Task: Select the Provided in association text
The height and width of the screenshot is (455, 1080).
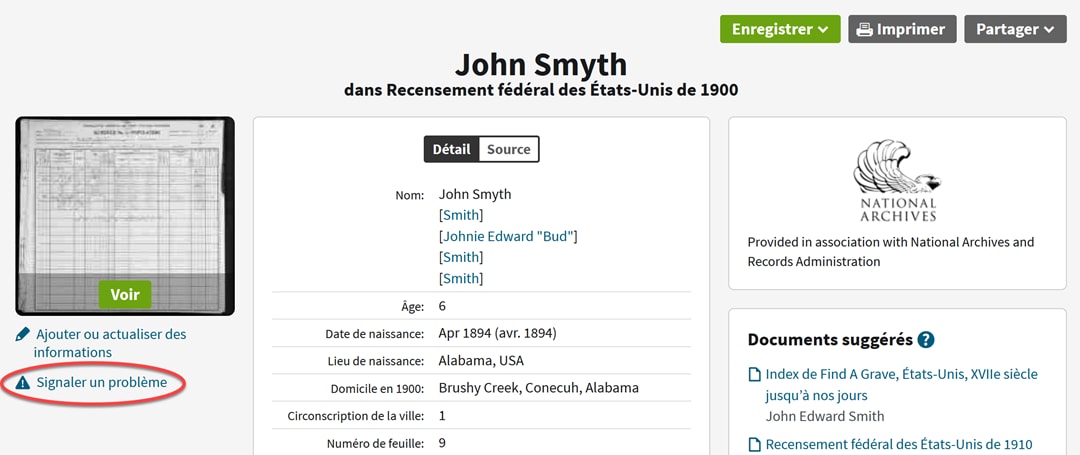Action: [891, 252]
